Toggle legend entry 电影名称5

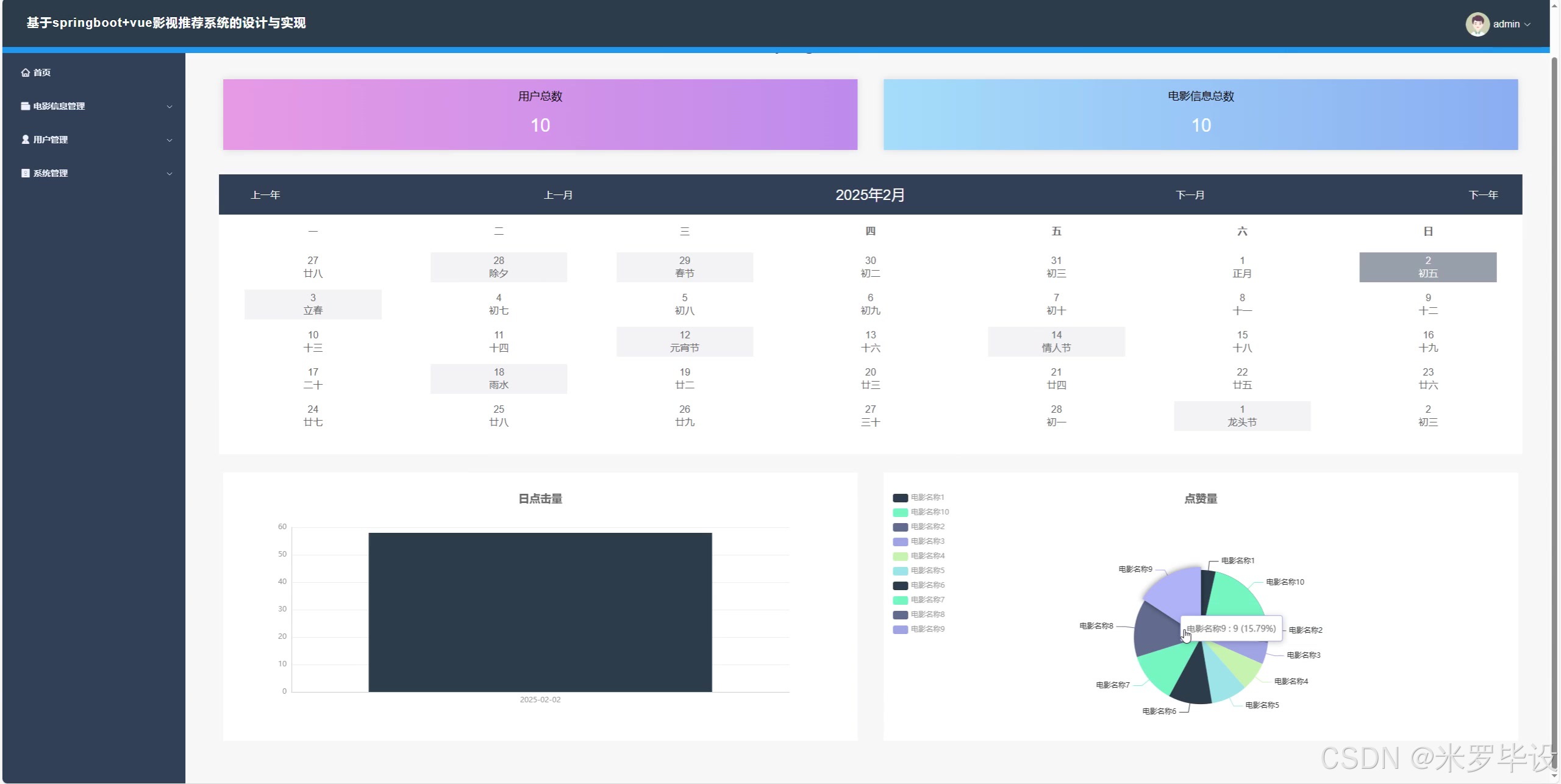[x=919, y=571]
